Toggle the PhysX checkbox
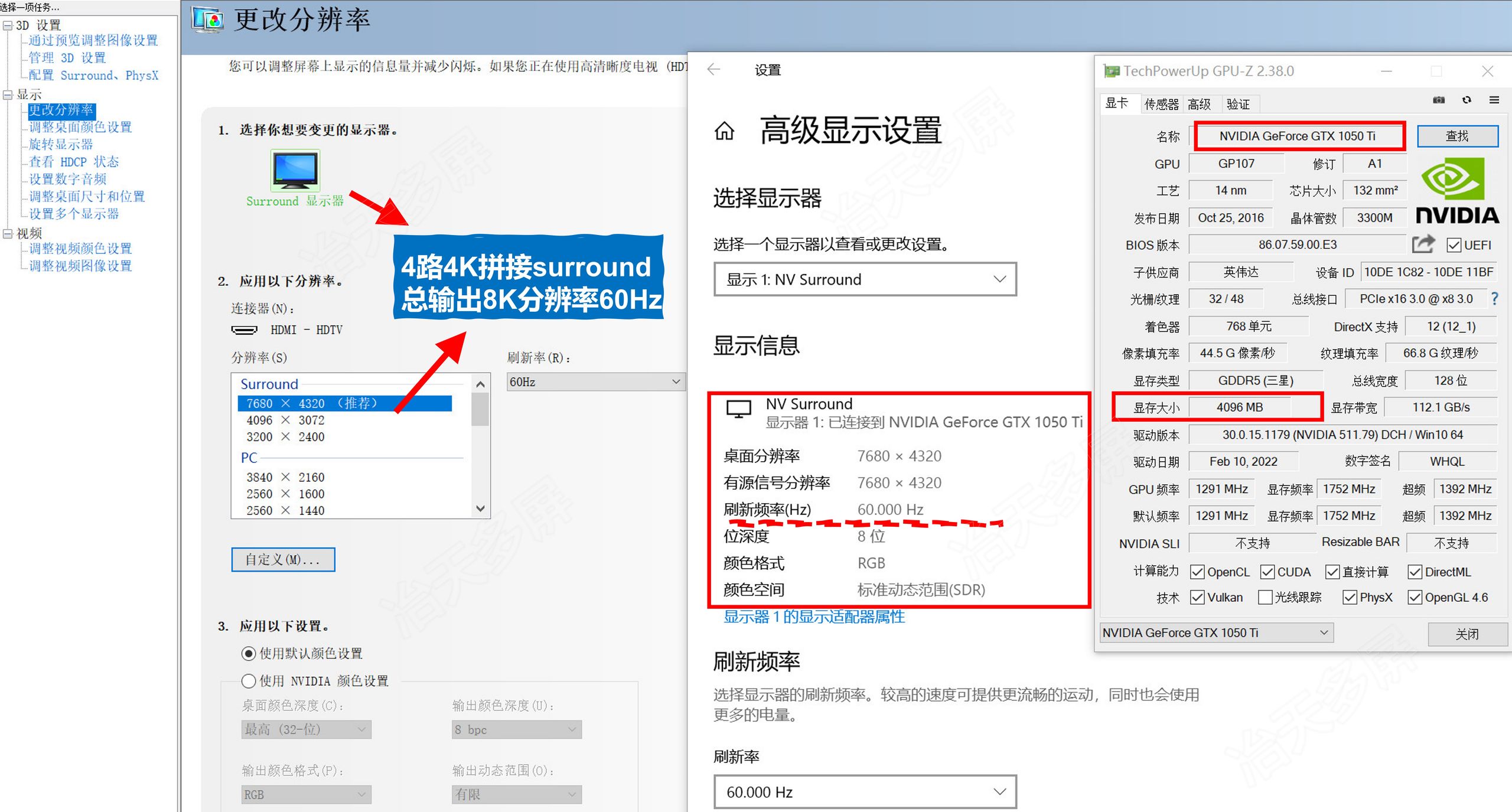The width and height of the screenshot is (1512, 812). coord(1350,597)
